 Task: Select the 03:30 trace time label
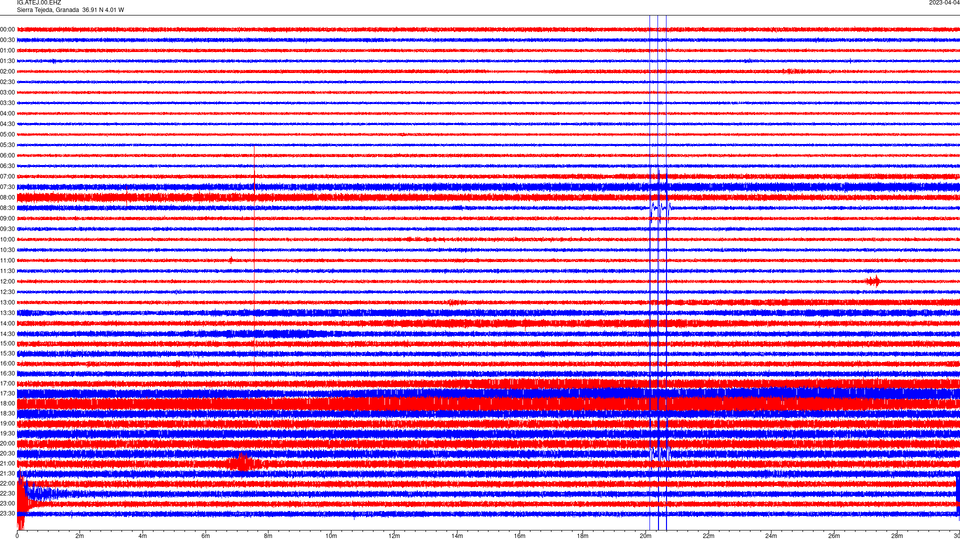(x=7, y=103)
